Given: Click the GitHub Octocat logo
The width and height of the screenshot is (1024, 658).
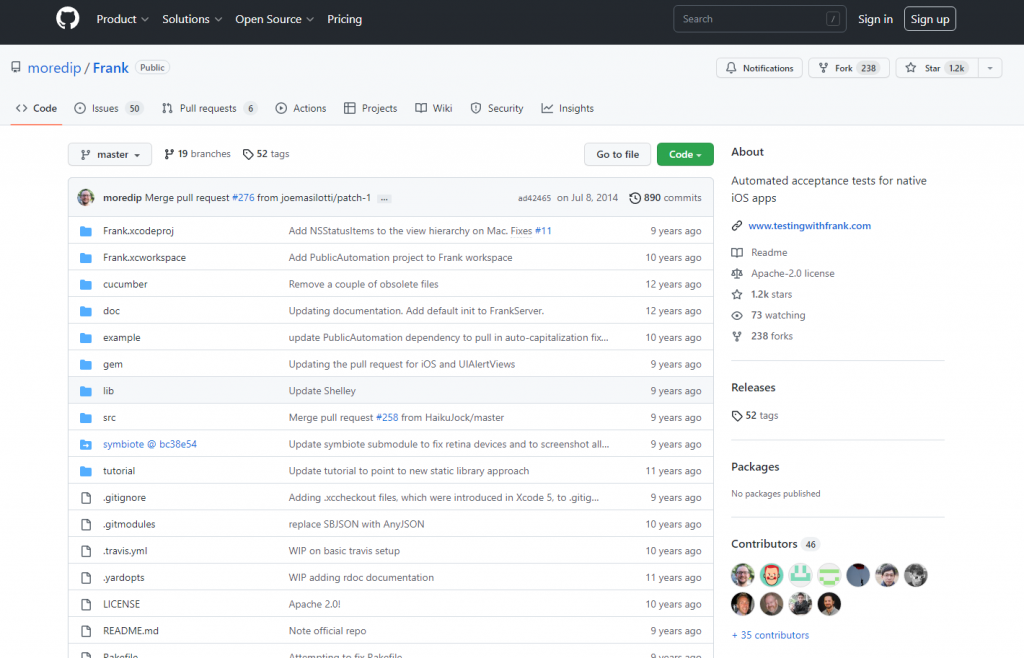Looking at the screenshot, I should (x=68, y=19).
